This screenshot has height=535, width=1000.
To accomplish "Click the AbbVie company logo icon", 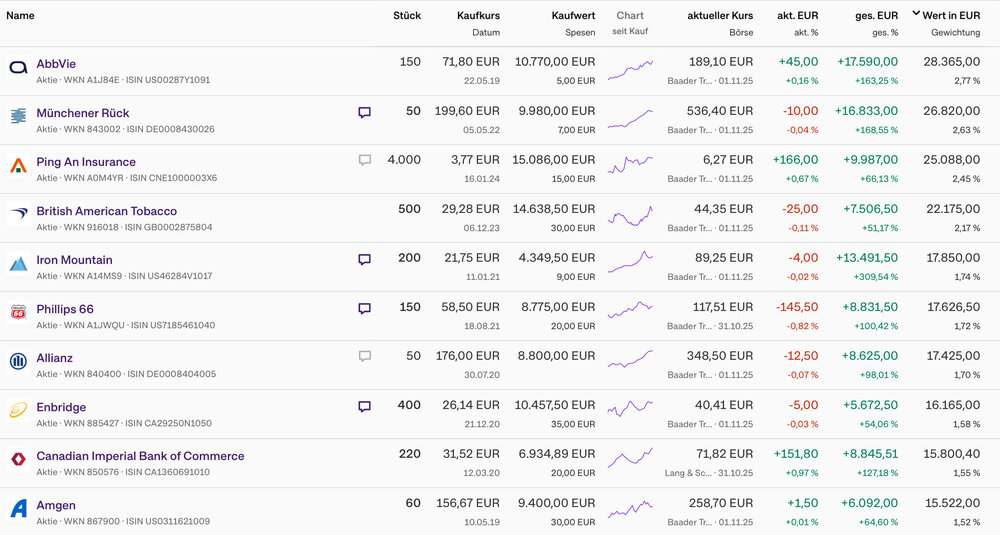I will point(18,68).
